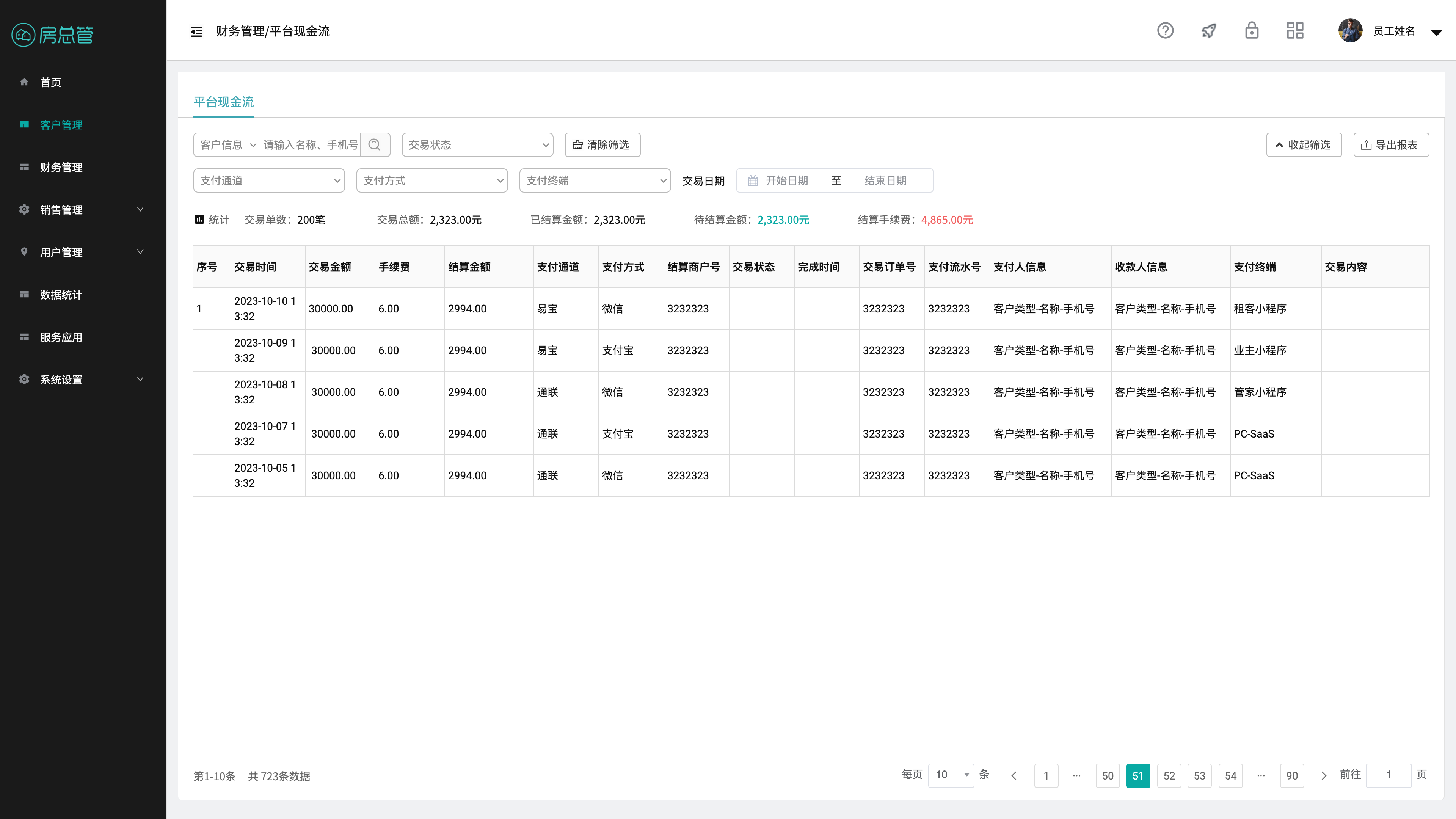Click the 待结算金额 value 2,323.00元
Viewport: 1456px width, 819px height.
coord(783,220)
